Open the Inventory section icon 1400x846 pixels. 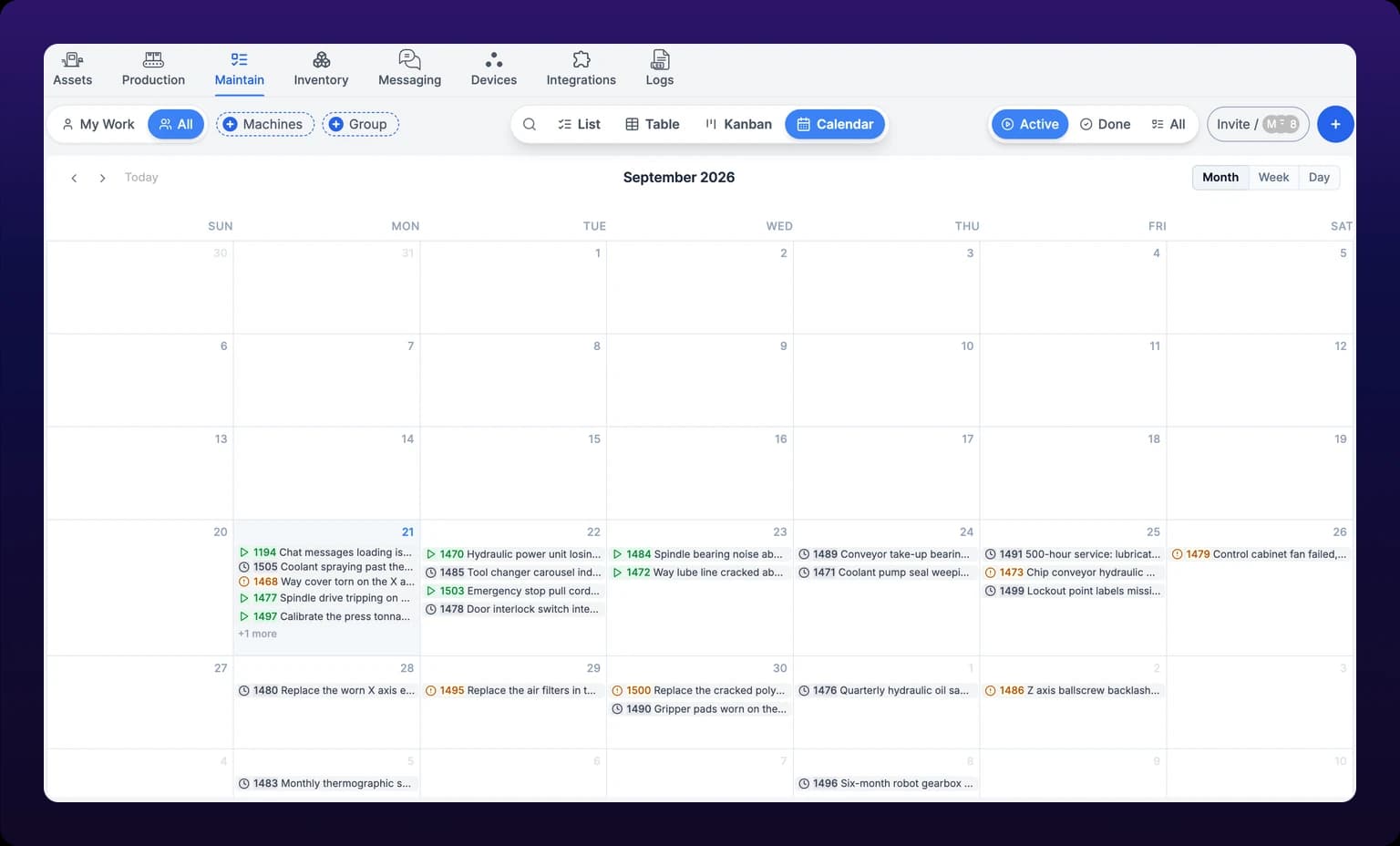point(321,60)
